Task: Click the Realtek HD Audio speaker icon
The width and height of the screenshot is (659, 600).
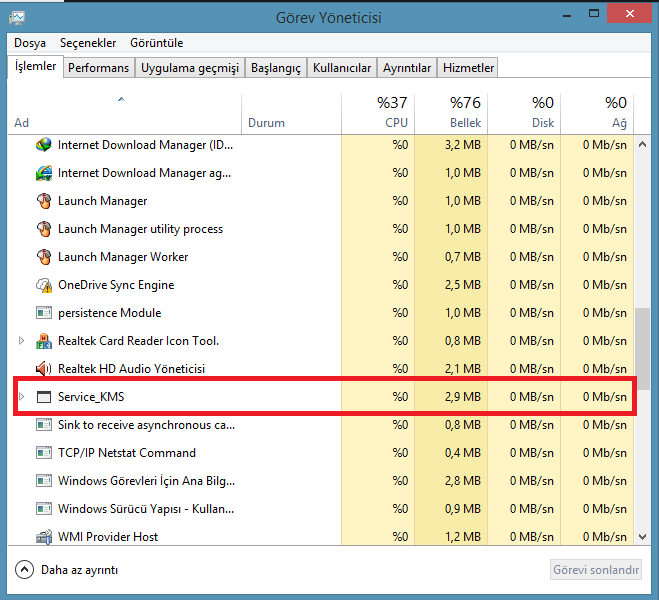Action: pos(43,369)
